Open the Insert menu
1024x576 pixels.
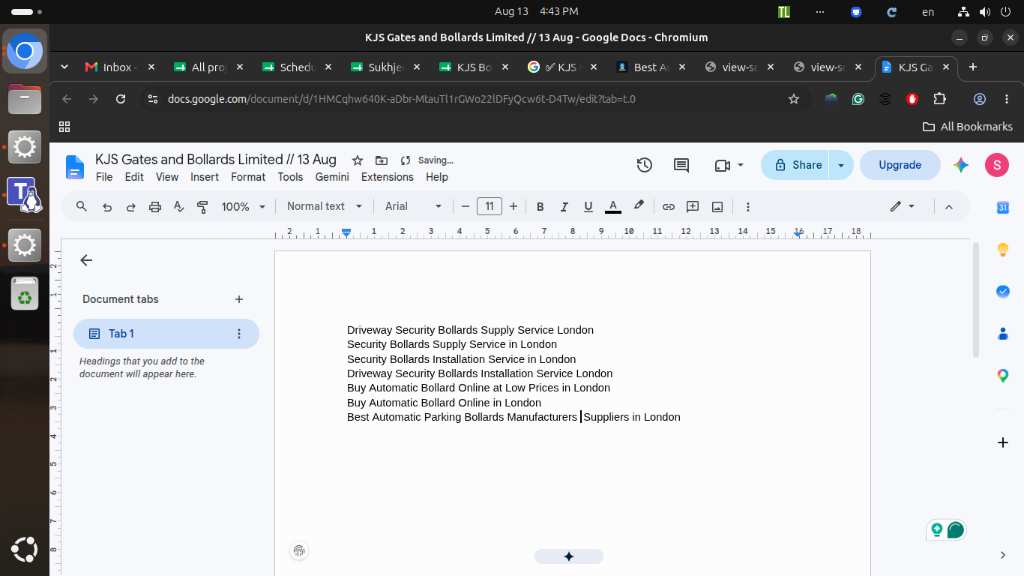point(204,177)
